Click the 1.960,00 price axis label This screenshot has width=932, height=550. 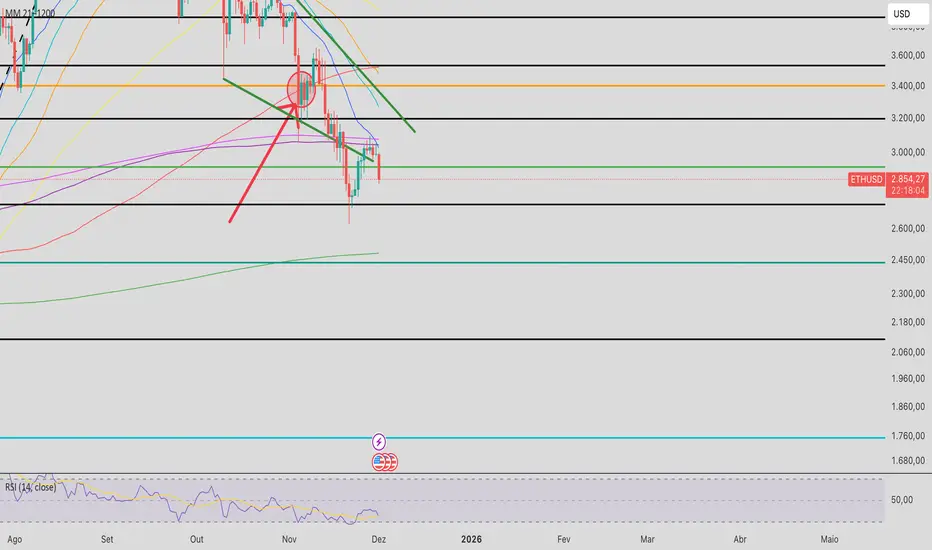(908, 379)
